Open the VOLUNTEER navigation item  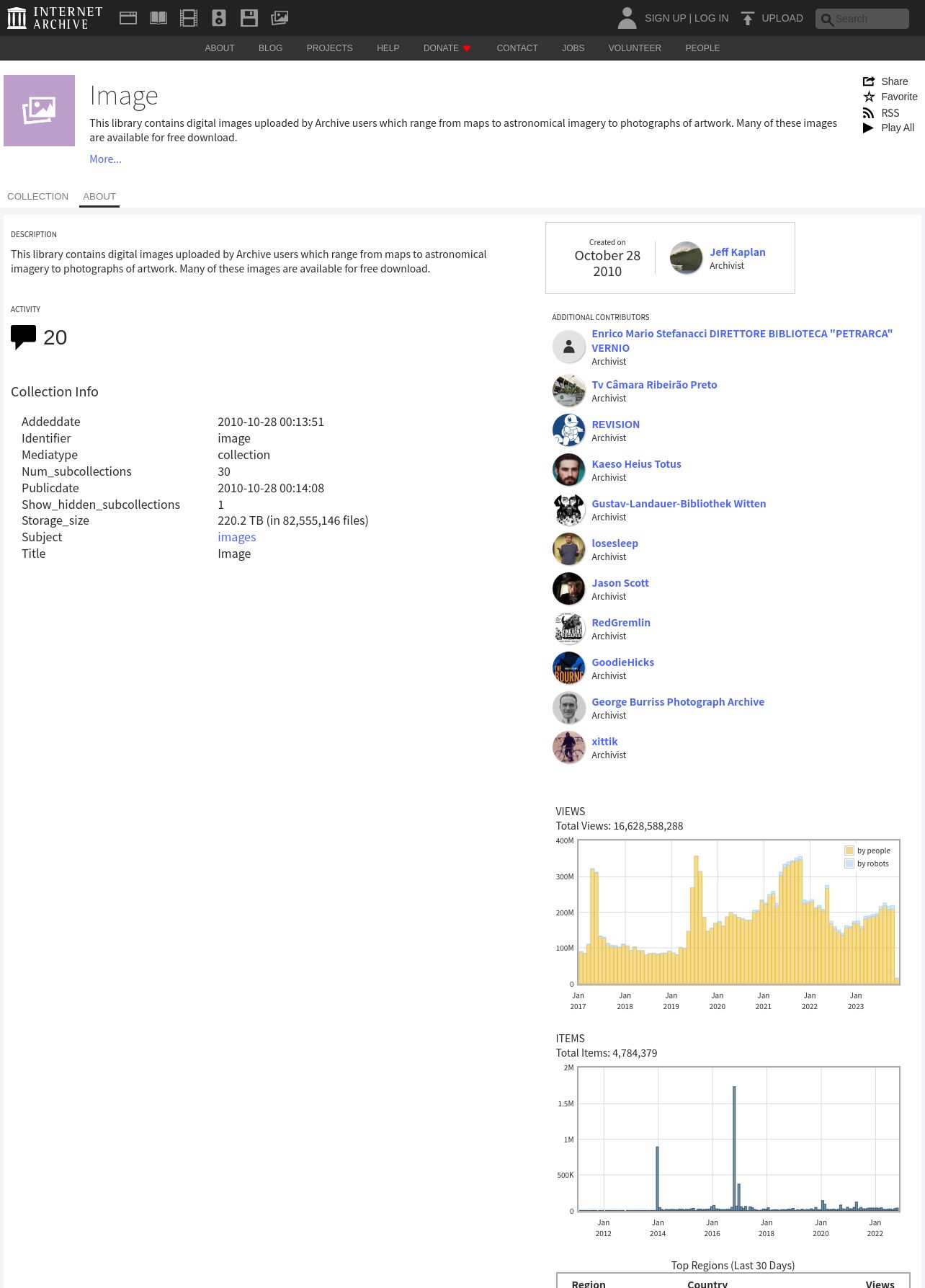[x=635, y=48]
